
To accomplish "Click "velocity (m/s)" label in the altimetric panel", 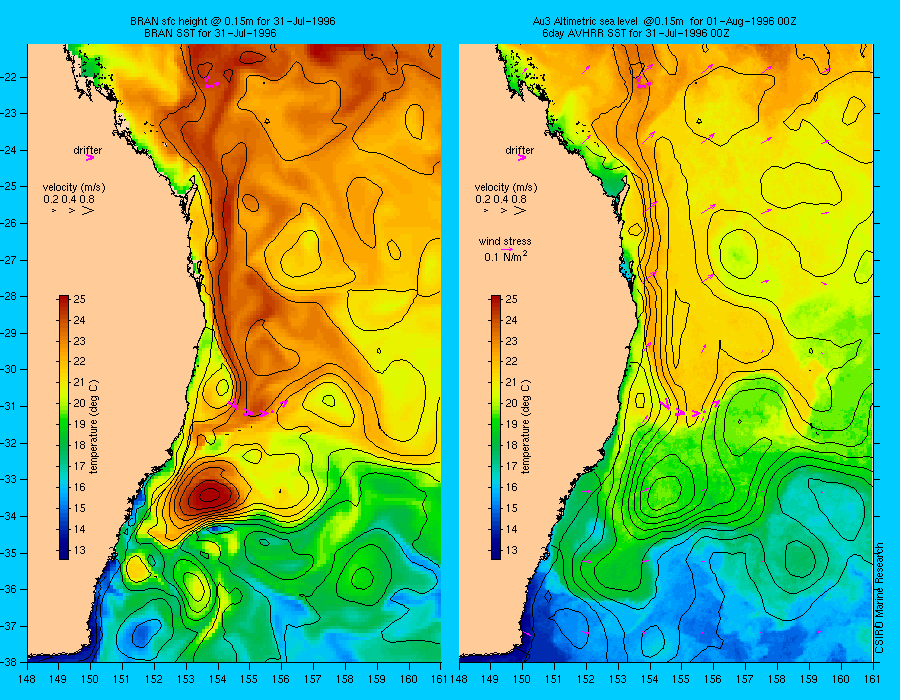I will point(506,187).
